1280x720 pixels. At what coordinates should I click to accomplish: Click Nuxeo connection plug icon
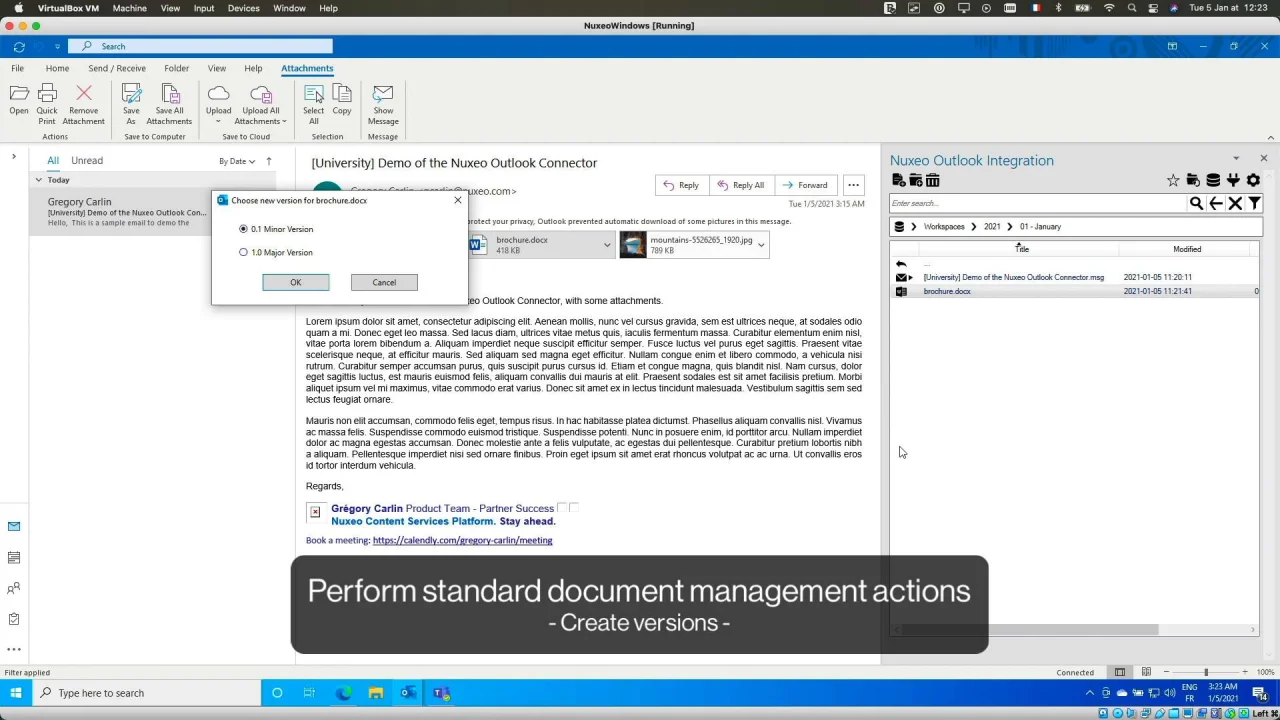tap(1233, 180)
